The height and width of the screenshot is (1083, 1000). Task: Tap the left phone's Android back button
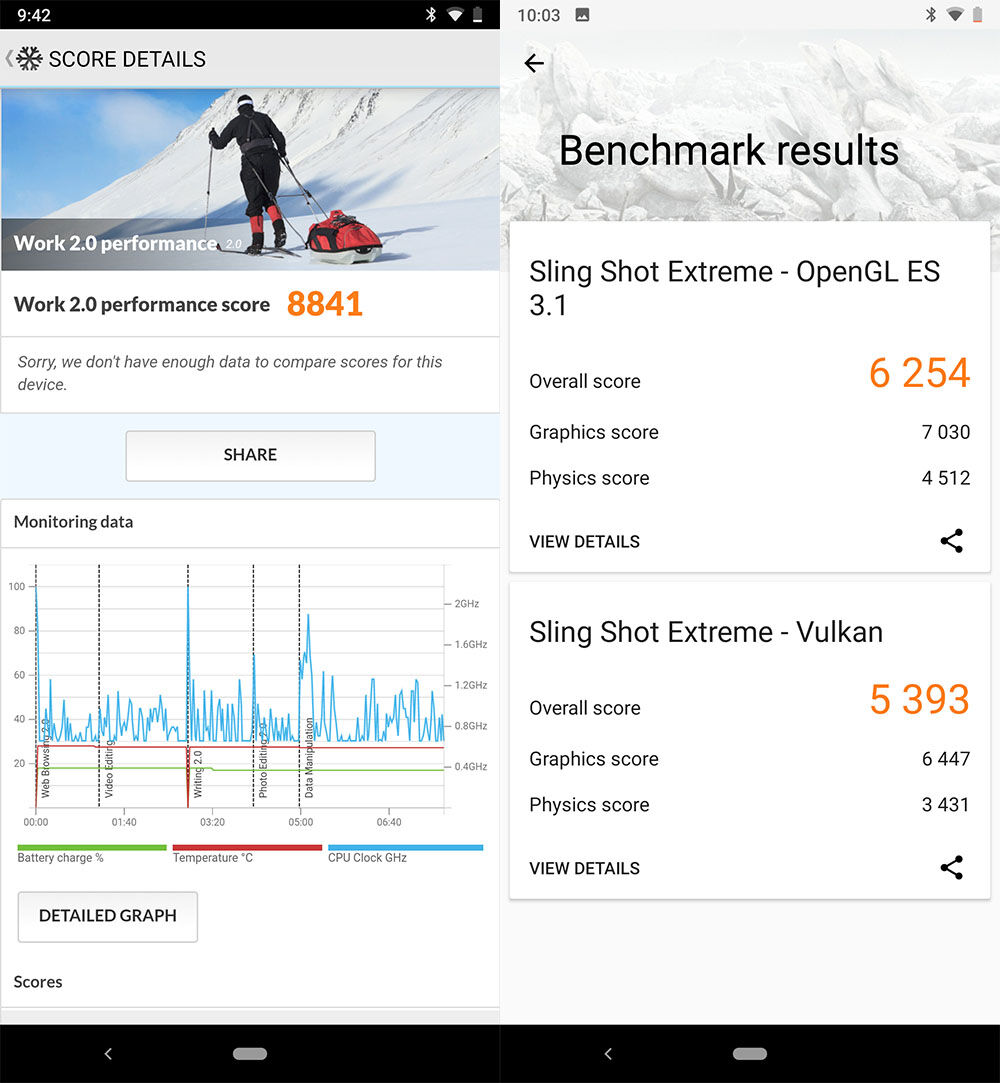pos(108,1053)
